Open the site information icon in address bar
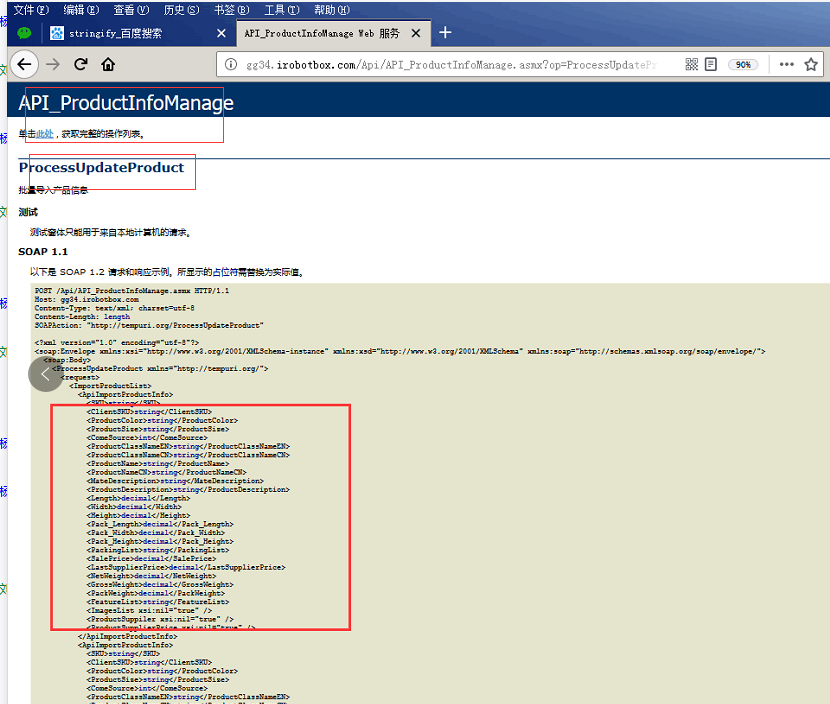This screenshot has height=704, width=830. click(231, 65)
